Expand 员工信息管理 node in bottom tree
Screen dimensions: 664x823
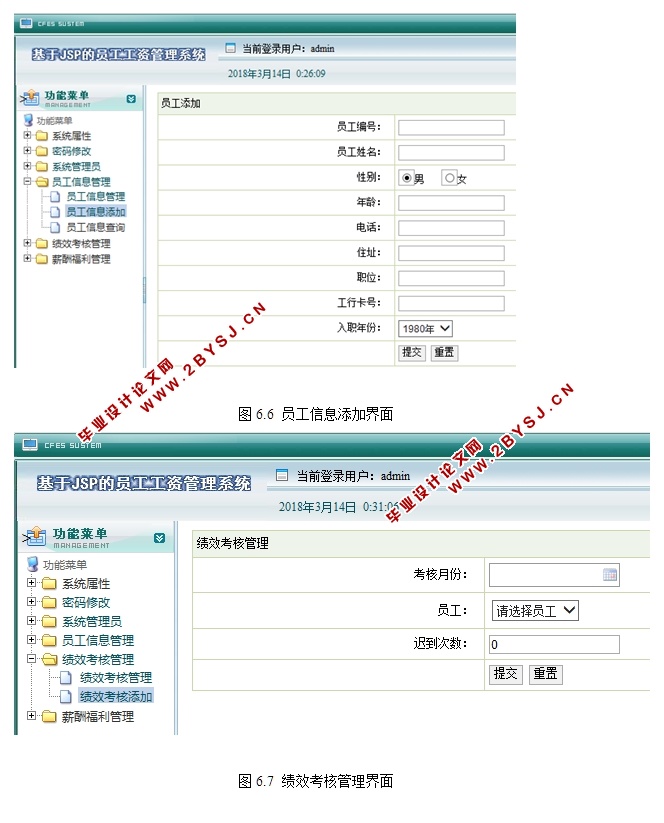tap(31, 640)
